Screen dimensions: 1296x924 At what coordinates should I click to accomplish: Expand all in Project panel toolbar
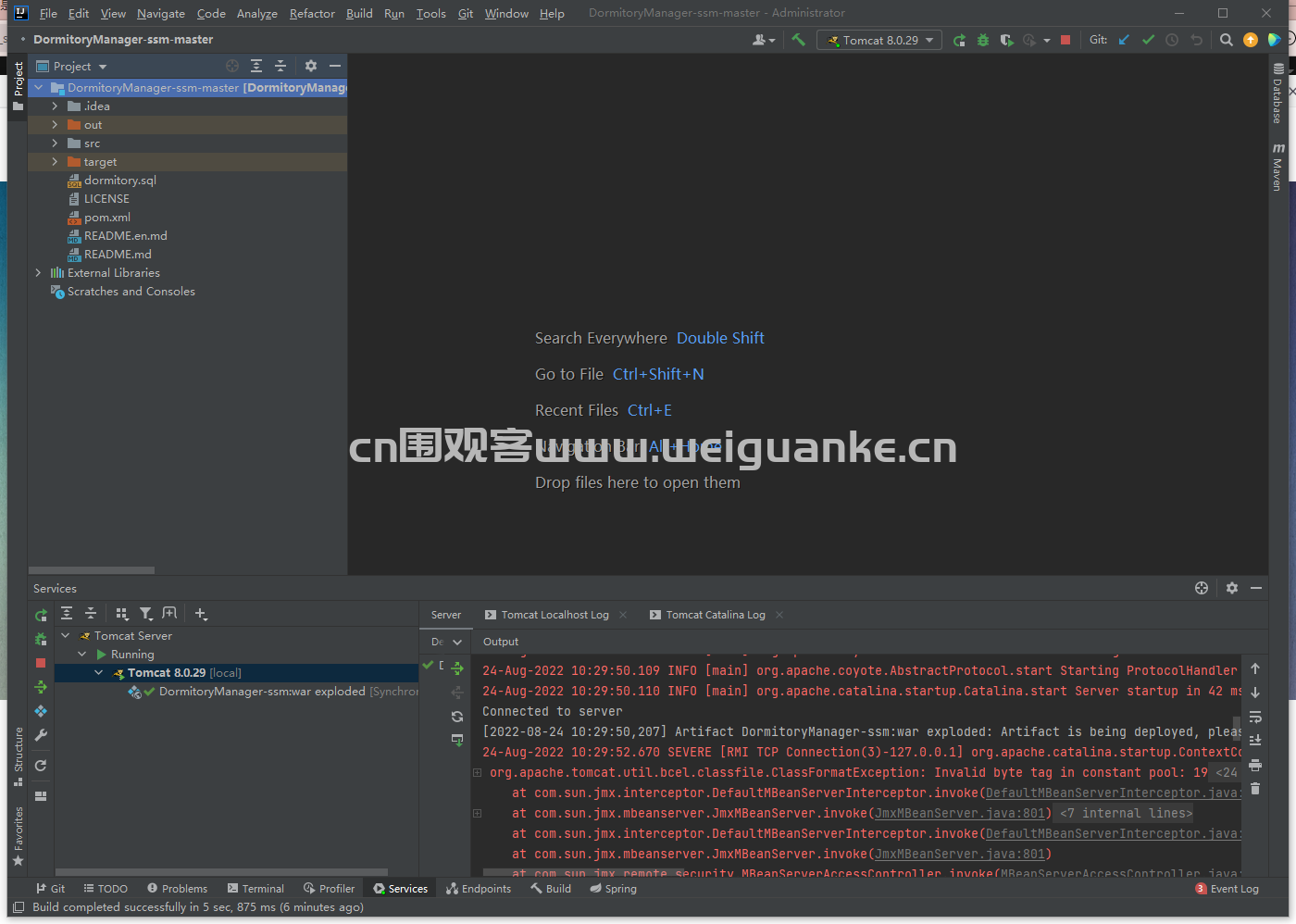pyautogui.click(x=256, y=66)
